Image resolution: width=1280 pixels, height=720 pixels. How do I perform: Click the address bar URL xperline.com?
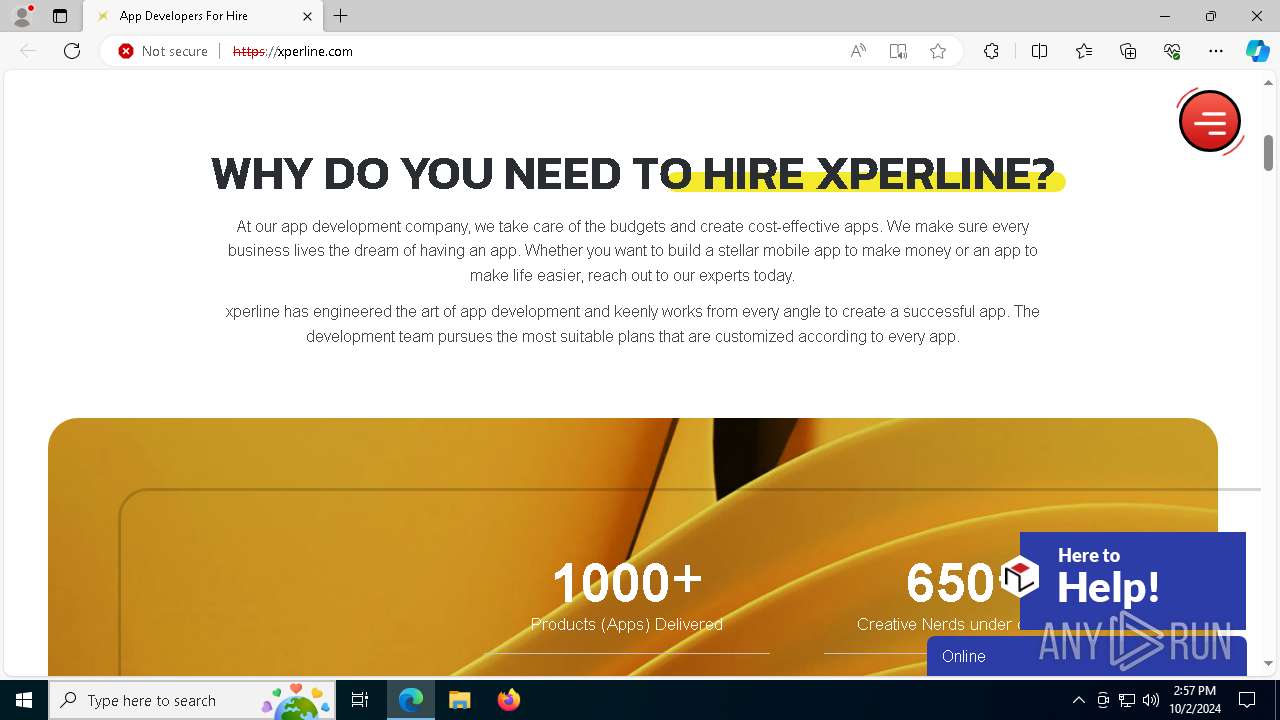click(x=293, y=51)
